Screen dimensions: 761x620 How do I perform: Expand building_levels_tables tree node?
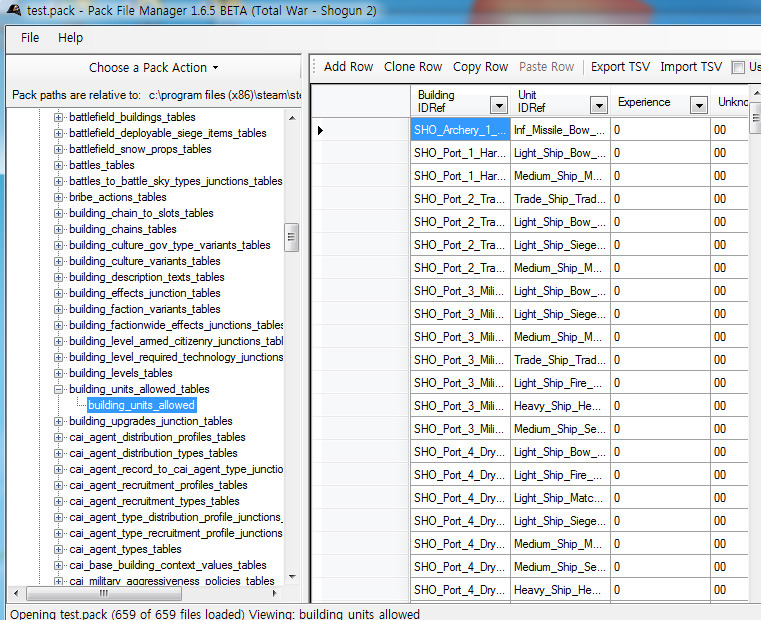click(58, 373)
